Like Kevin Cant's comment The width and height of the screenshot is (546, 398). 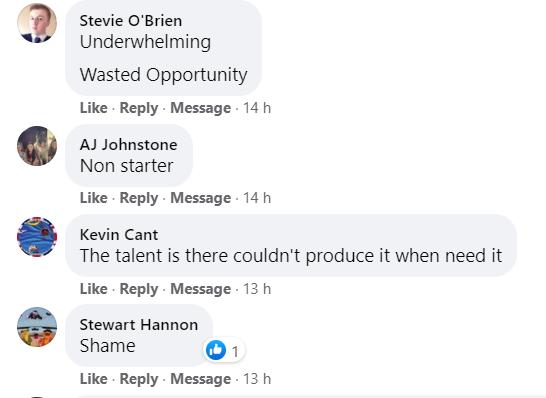click(94, 289)
